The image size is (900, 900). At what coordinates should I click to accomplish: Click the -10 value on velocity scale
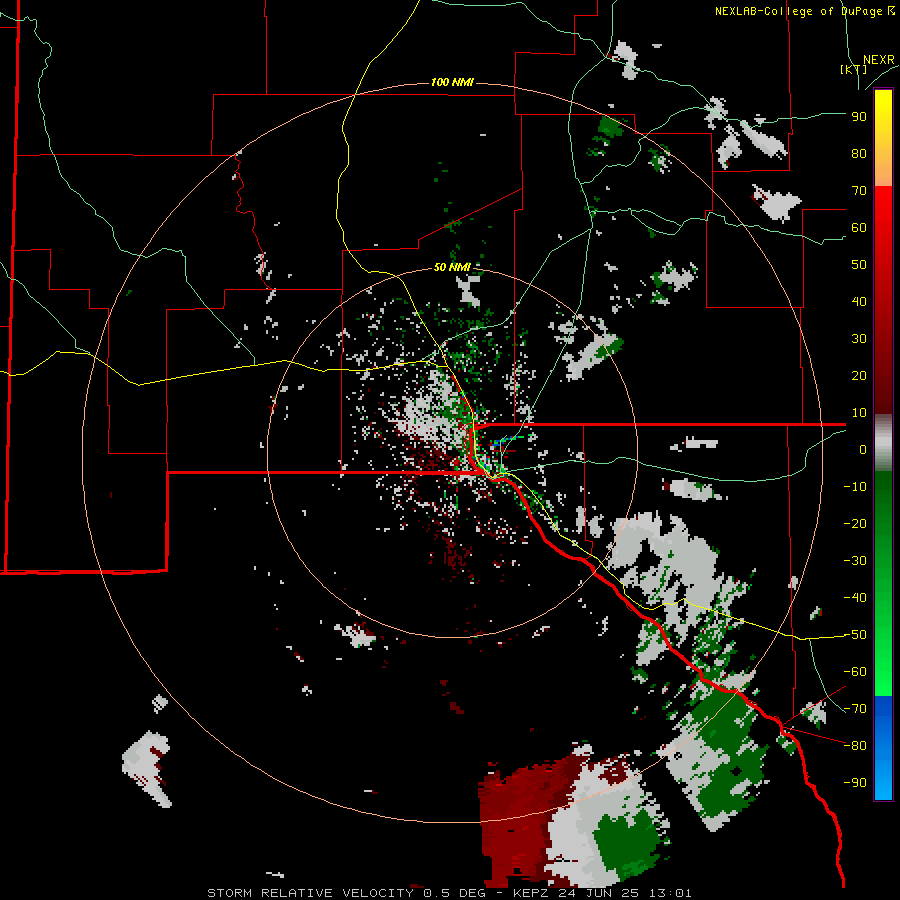(x=855, y=487)
